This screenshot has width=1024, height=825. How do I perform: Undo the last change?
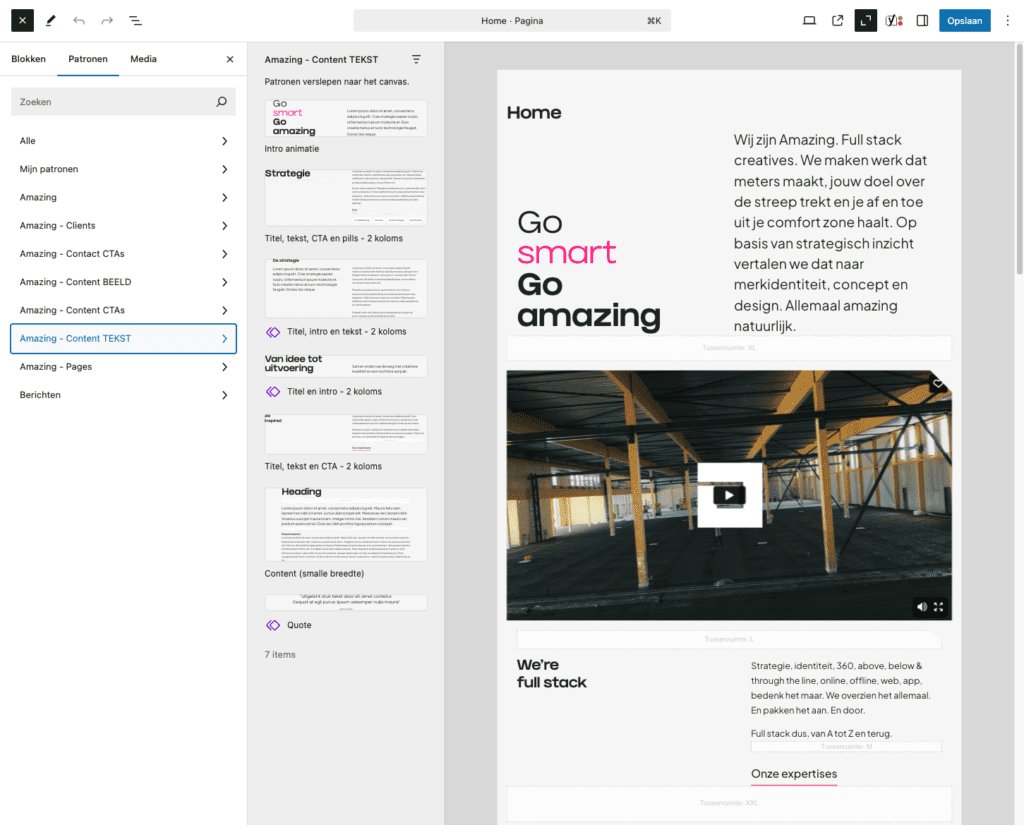coord(79,20)
